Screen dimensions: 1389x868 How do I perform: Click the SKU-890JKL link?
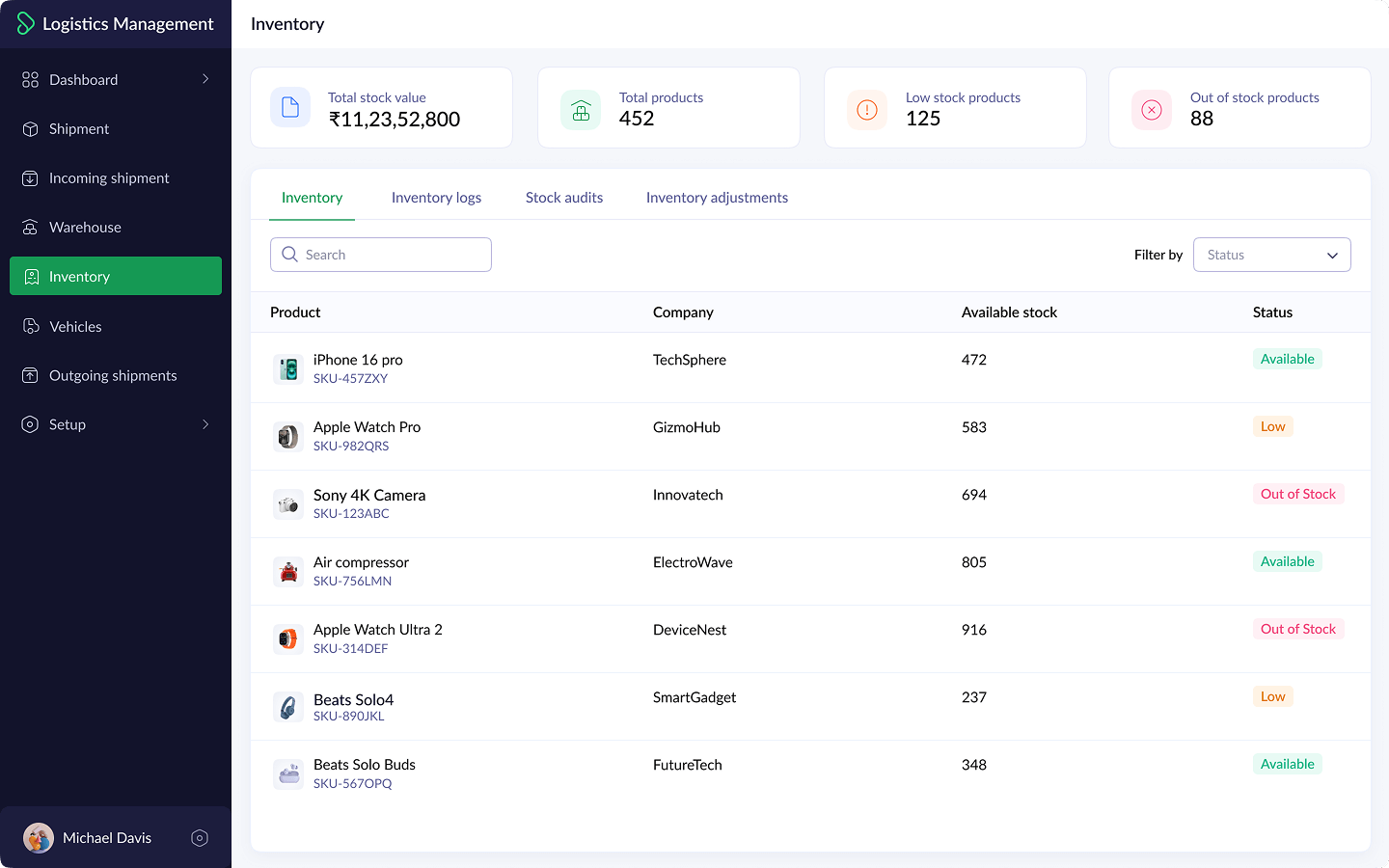(348, 716)
